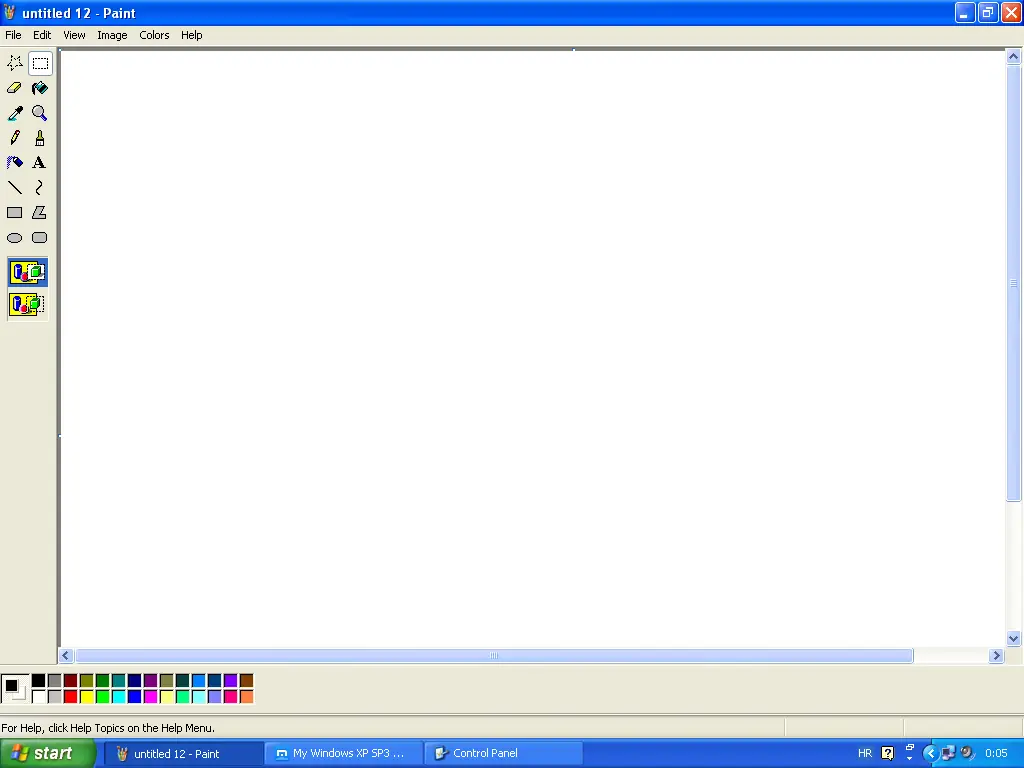
Task: Choose the Curve tool
Action: (39, 187)
